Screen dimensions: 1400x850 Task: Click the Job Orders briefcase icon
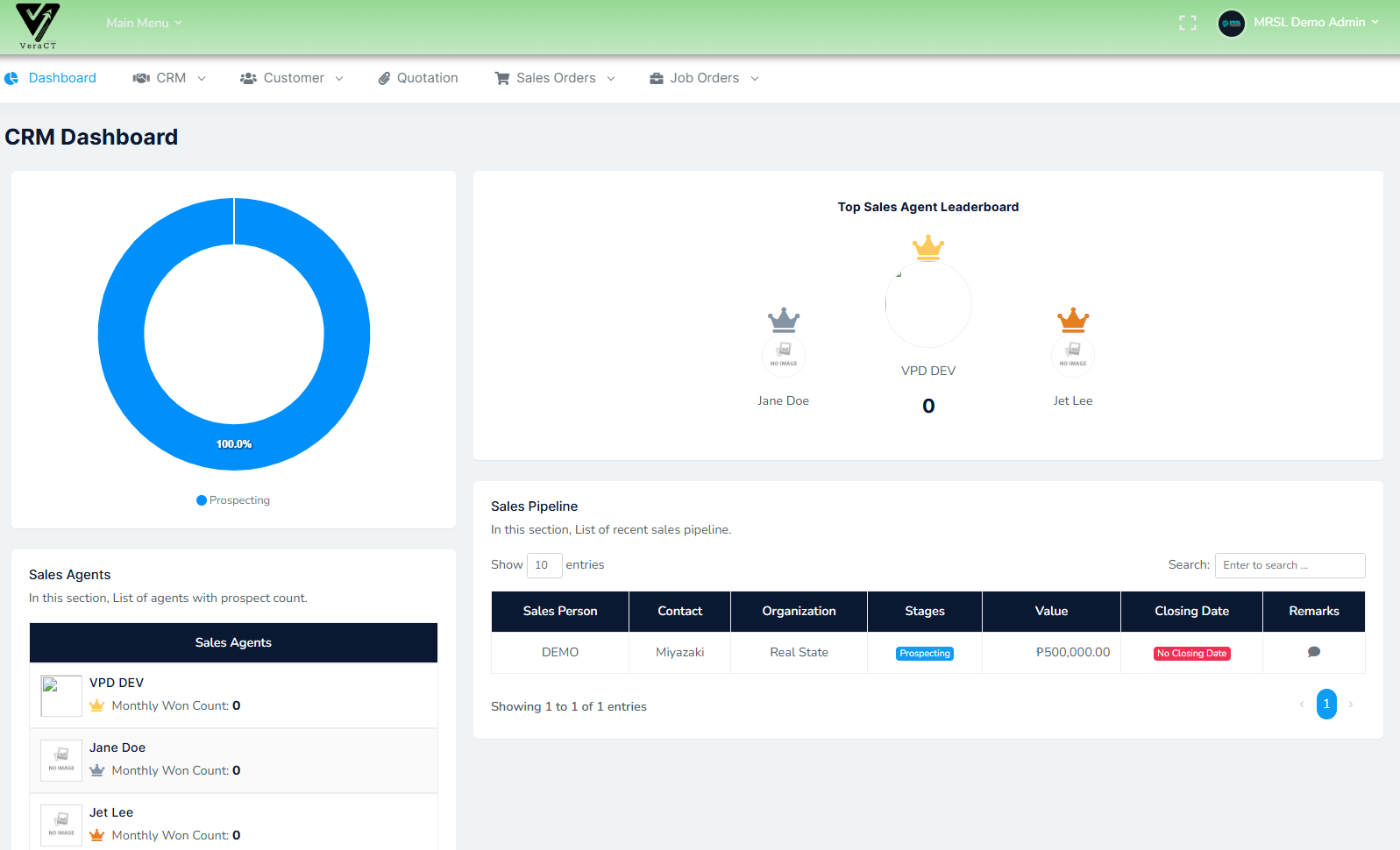click(657, 78)
